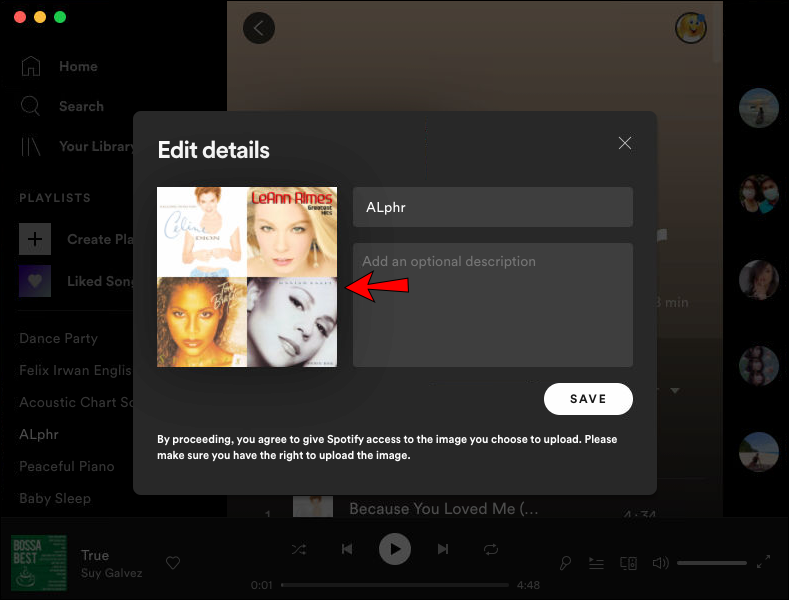The width and height of the screenshot is (789, 600).
Task: Open Your Library icon
Action: pyautogui.click(x=30, y=146)
